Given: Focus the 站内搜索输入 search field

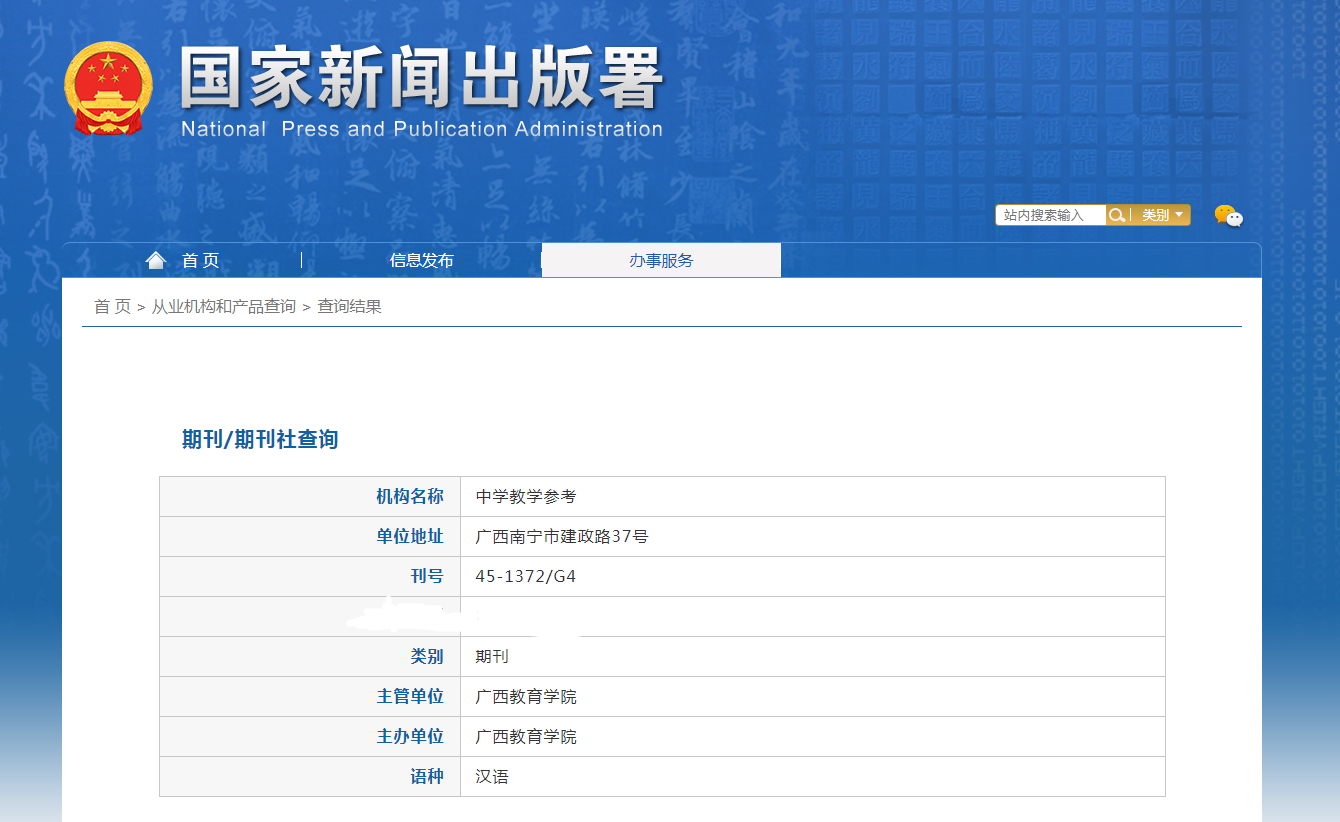Looking at the screenshot, I should pos(1049,215).
